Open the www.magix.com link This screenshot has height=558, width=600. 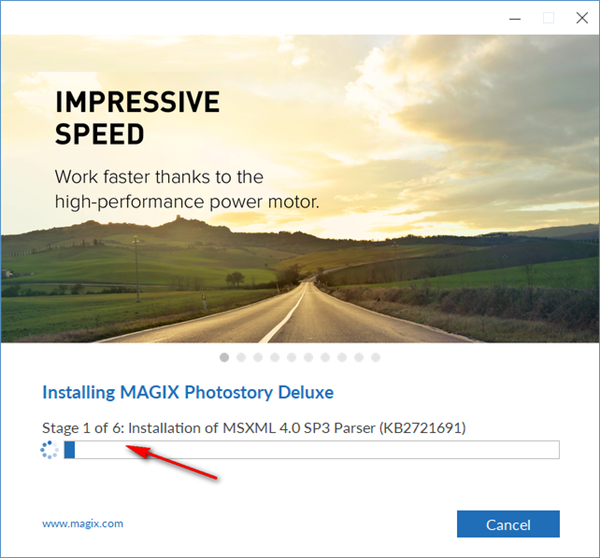coord(83,524)
